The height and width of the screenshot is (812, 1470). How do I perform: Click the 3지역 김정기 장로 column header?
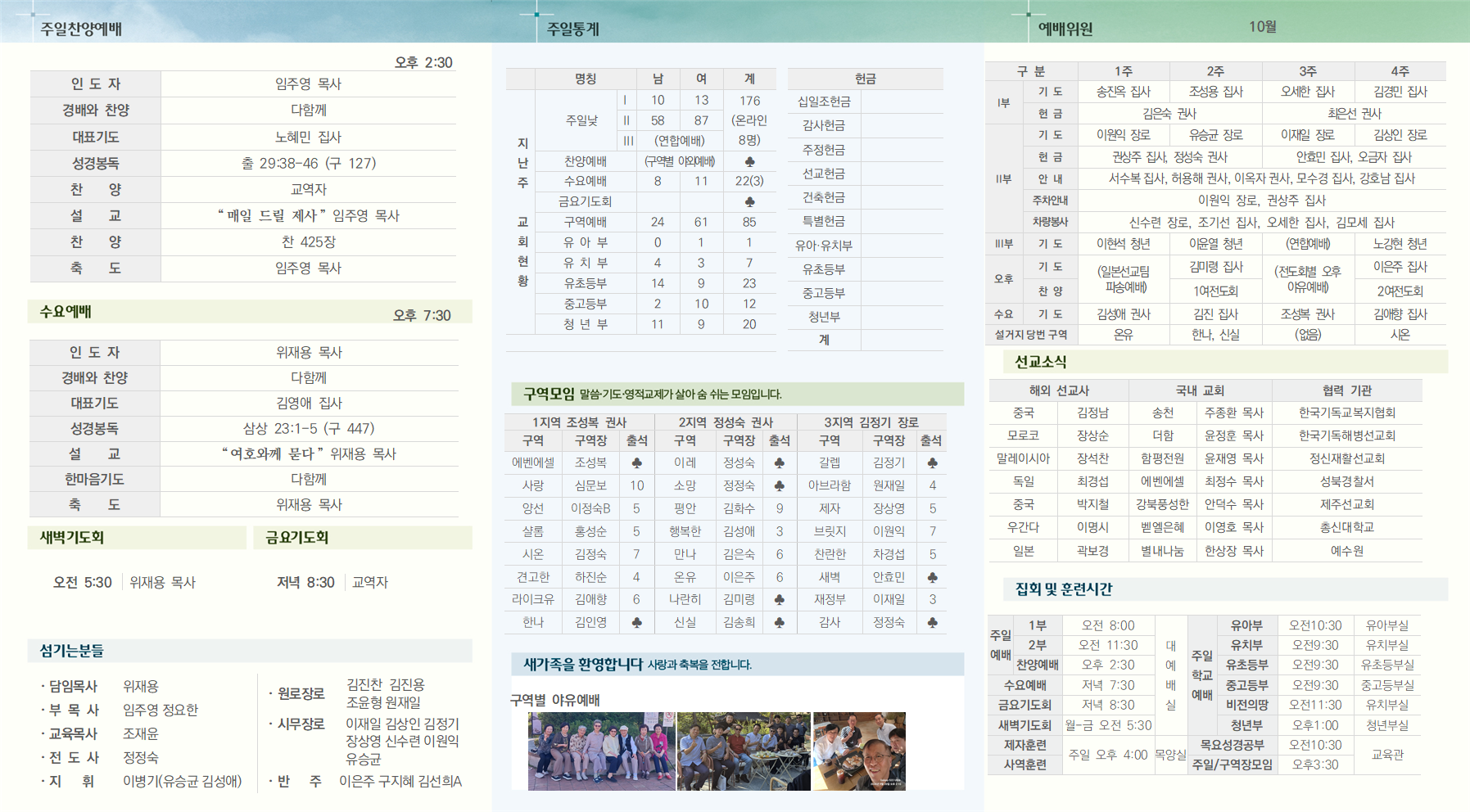[x=871, y=422]
